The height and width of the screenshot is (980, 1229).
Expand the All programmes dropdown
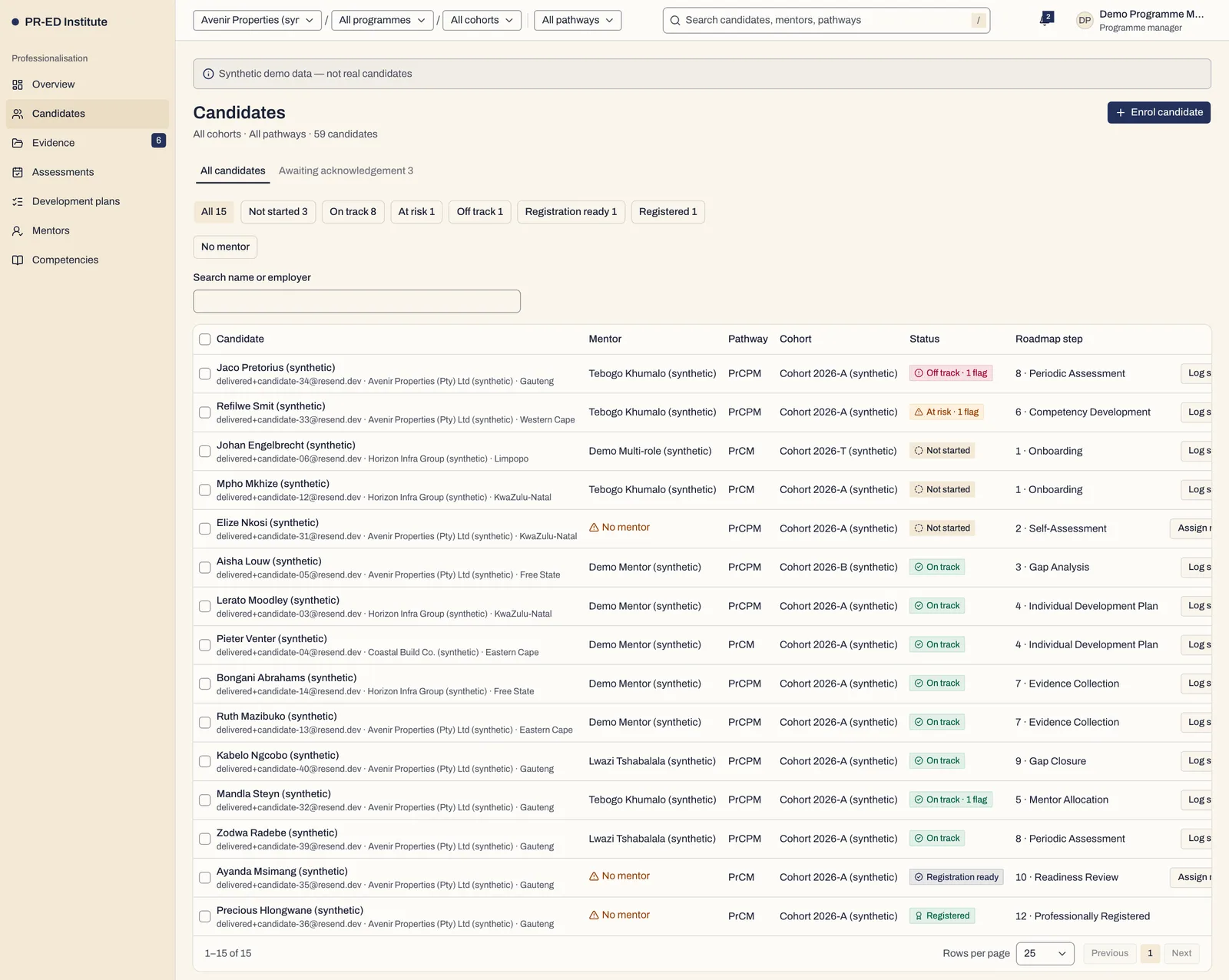[383, 21]
